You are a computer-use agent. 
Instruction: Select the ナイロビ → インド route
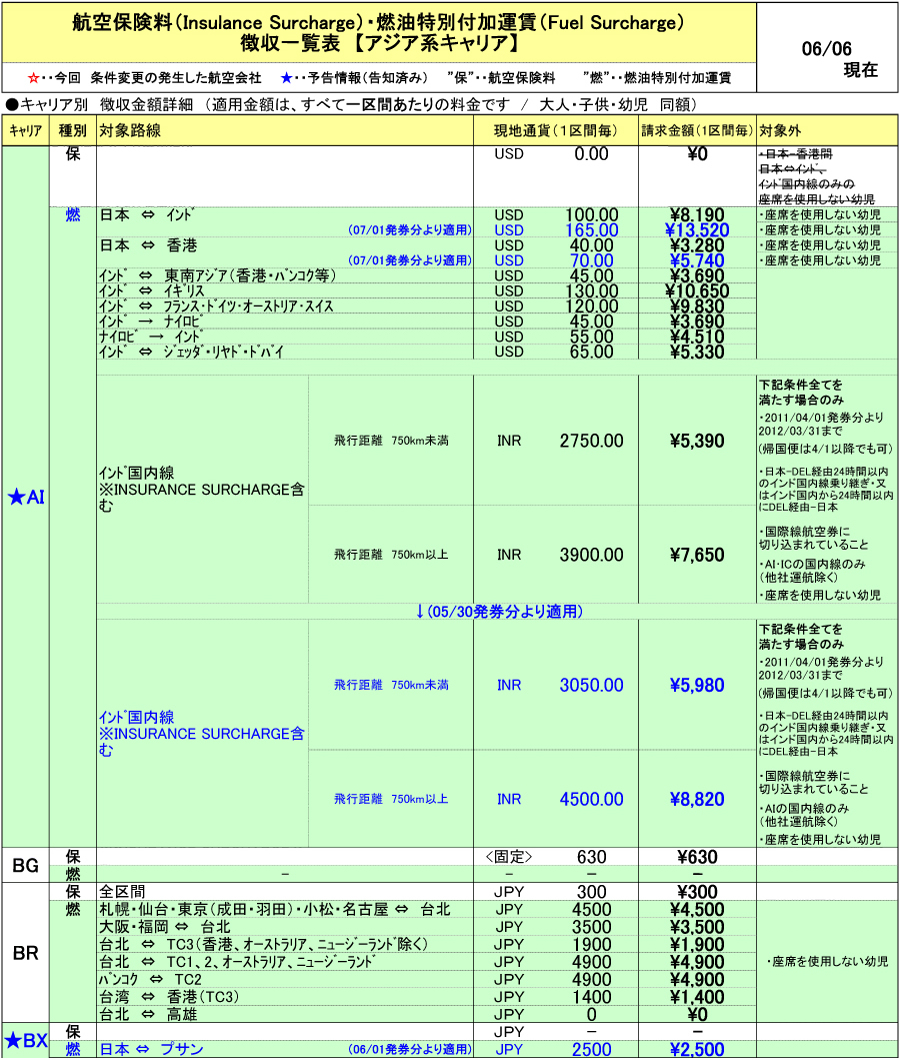[x=150, y=337]
